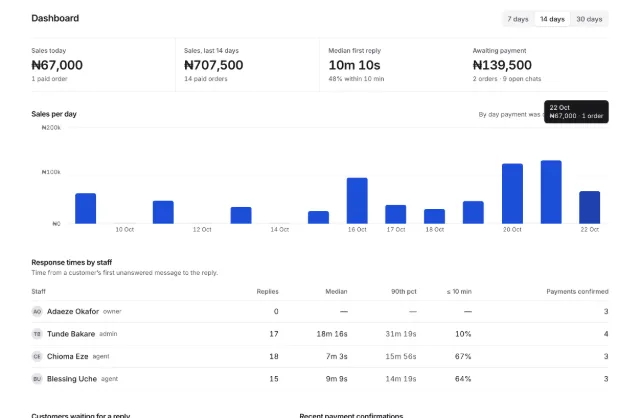Viewport: 640px width, 418px height.
Task: Click the ₦707,500 last 14 days figure
Action: pos(213,65)
